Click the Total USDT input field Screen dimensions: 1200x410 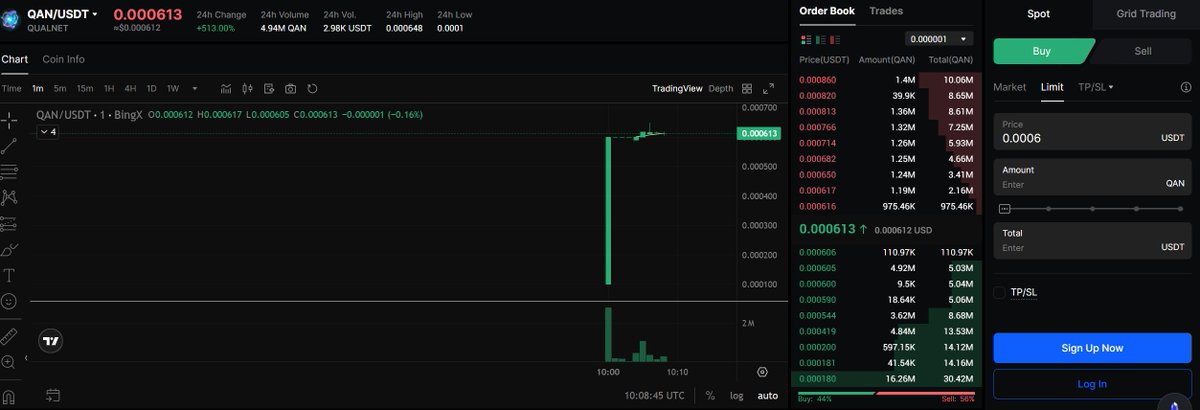(x=1092, y=240)
